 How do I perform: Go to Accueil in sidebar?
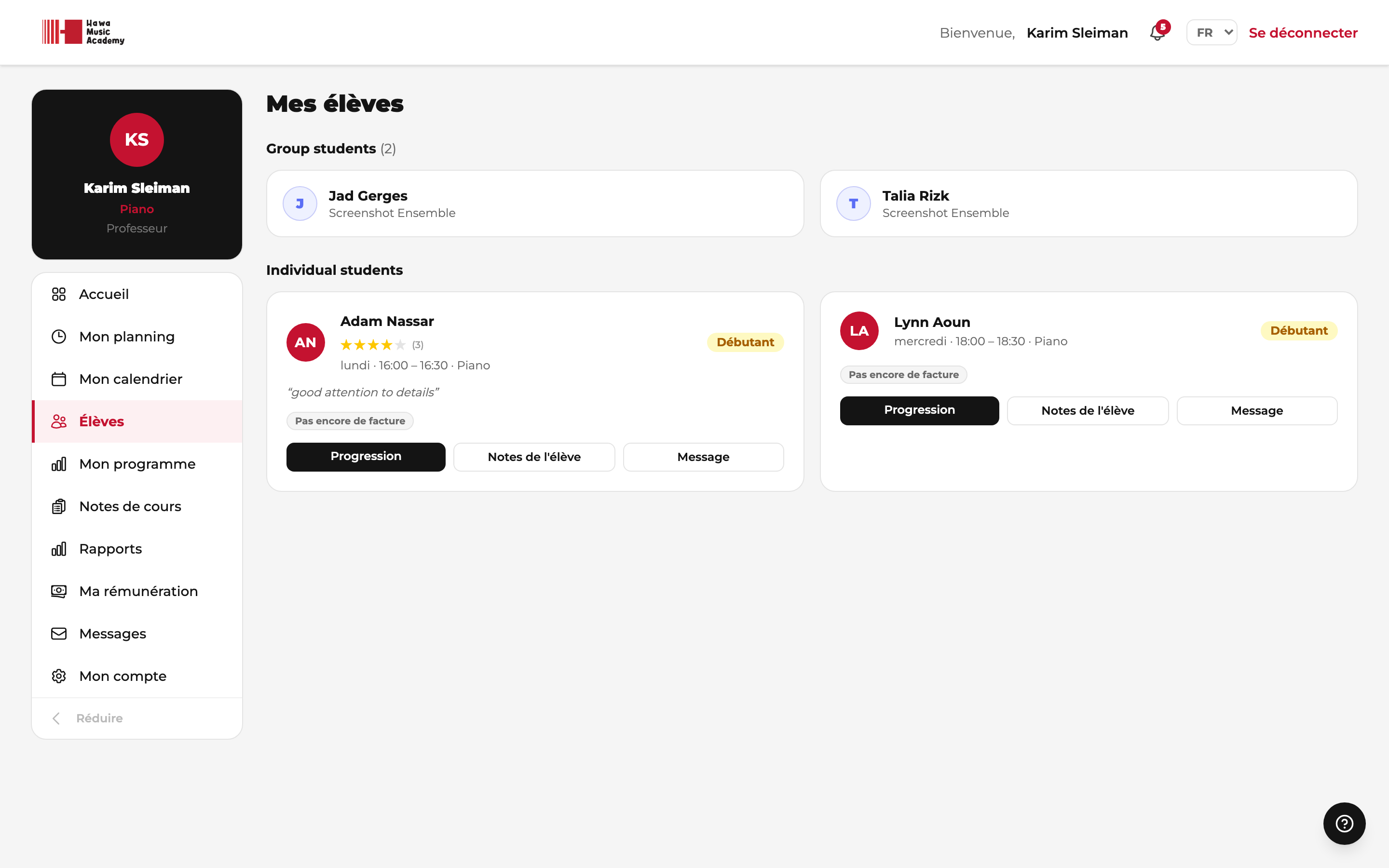pos(136,294)
